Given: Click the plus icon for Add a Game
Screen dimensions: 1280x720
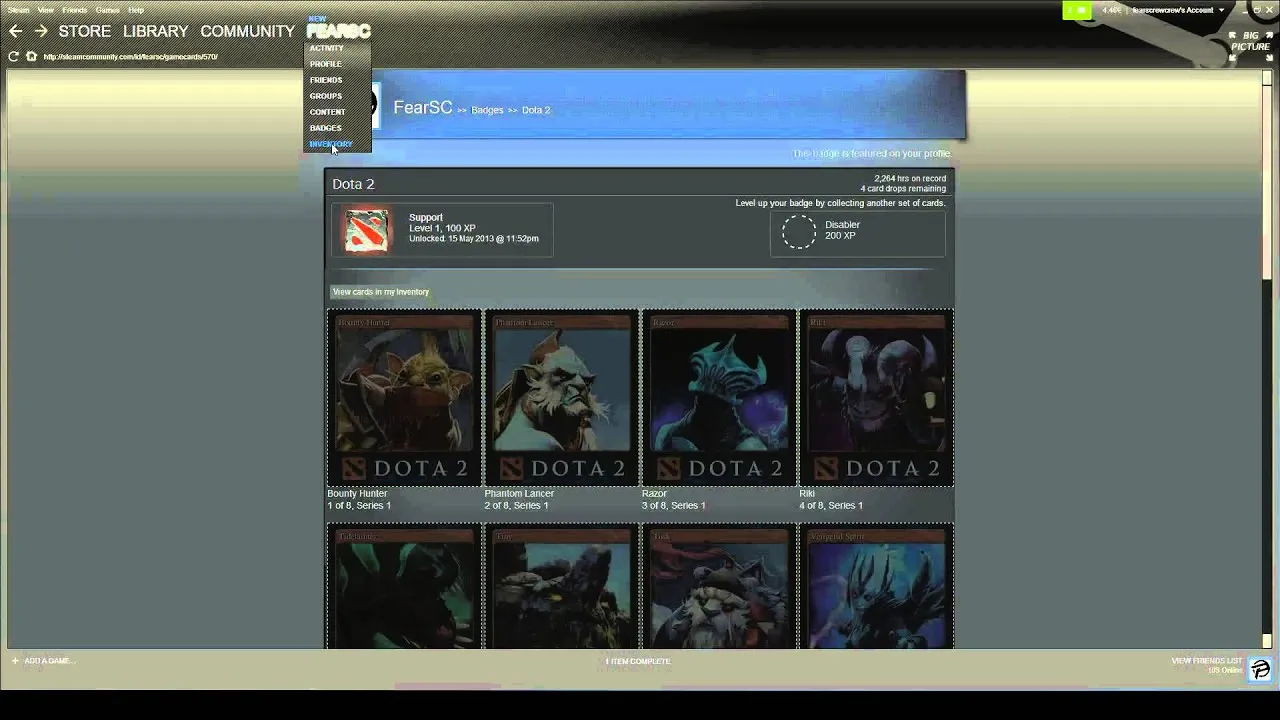Looking at the screenshot, I should click(x=15, y=661).
